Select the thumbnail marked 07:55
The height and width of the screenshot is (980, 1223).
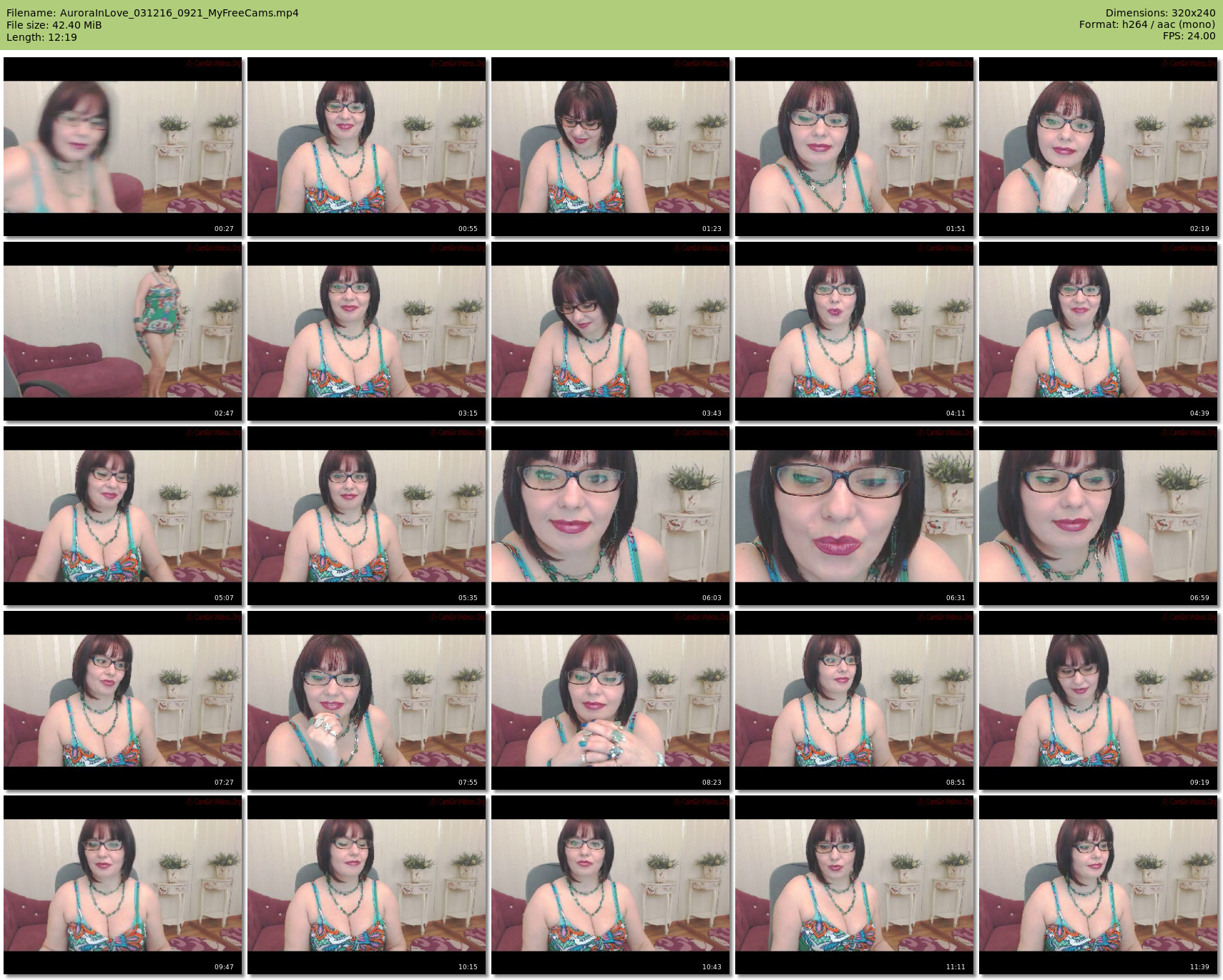point(367,700)
